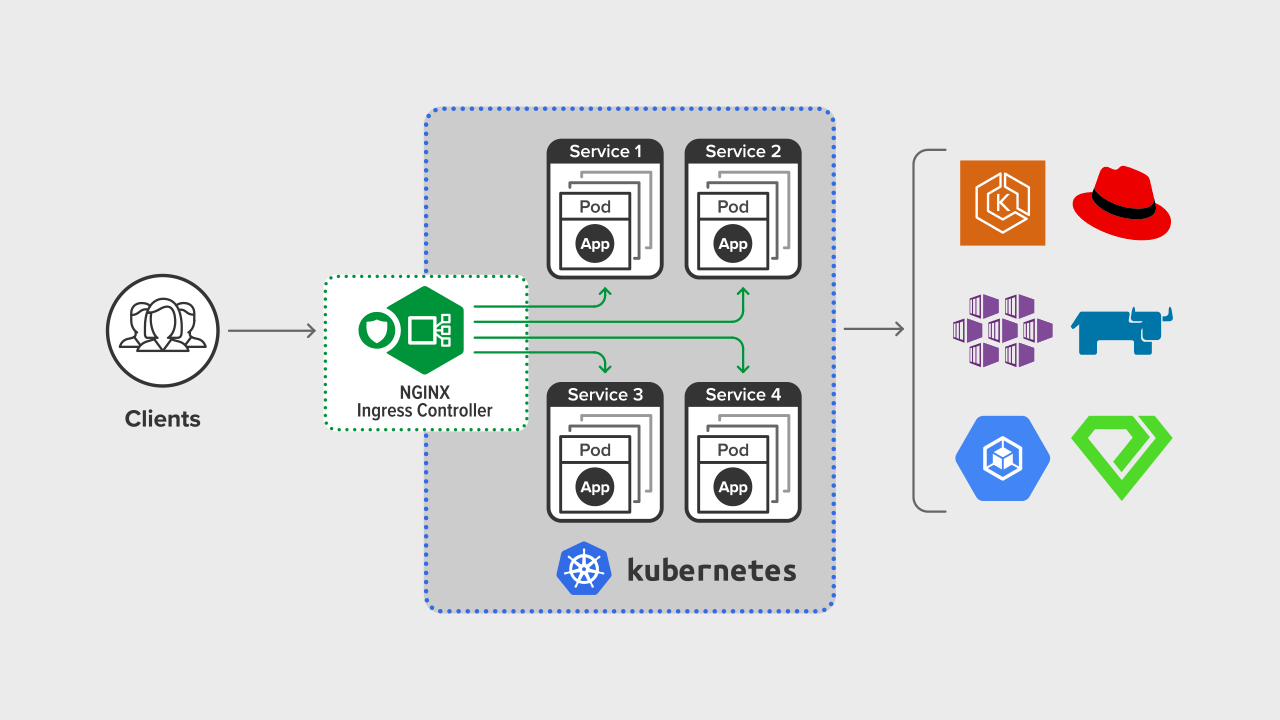Click the Clients text label
This screenshot has height=720, width=1280.
163,419
